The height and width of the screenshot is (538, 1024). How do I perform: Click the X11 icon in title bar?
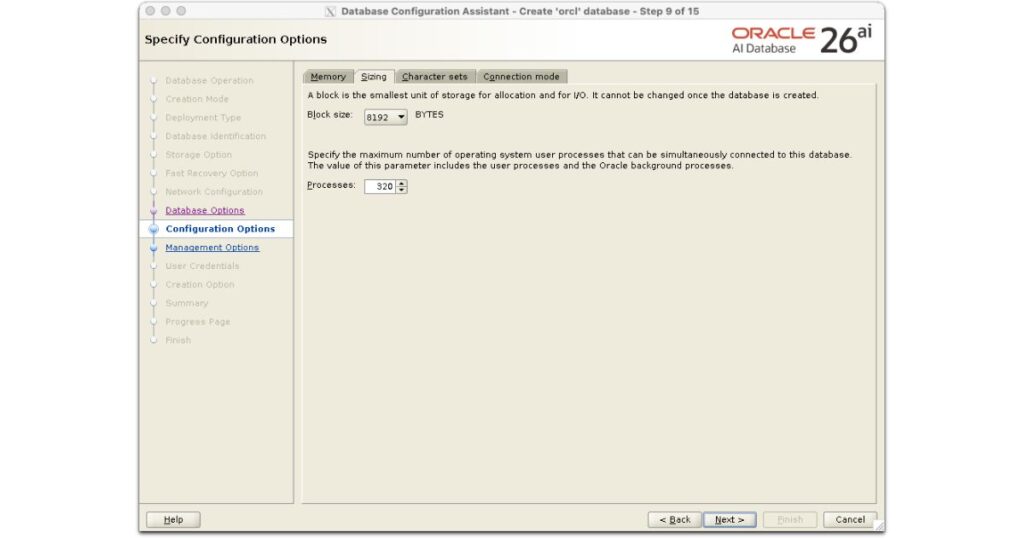[x=330, y=11]
